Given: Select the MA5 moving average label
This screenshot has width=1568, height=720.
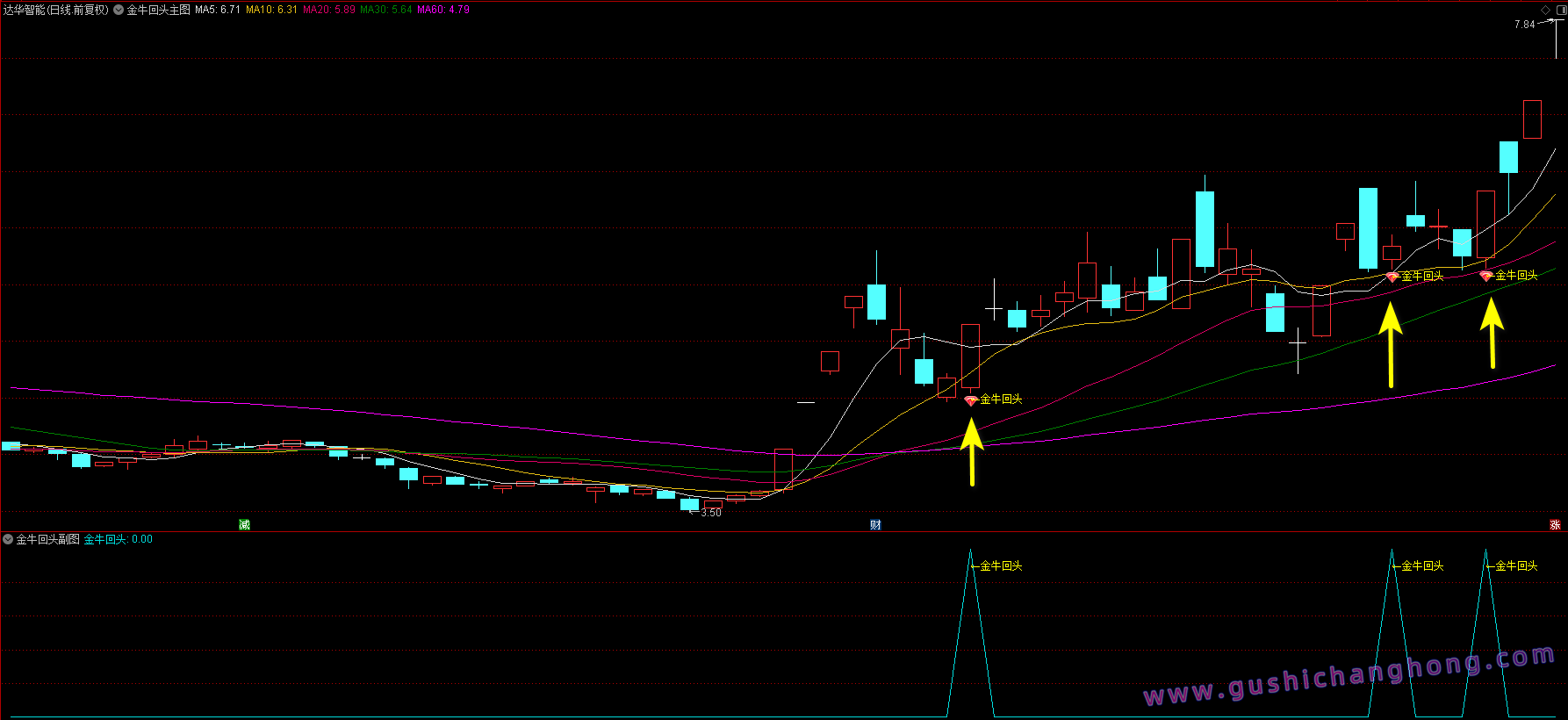Looking at the screenshot, I should coord(218,10).
